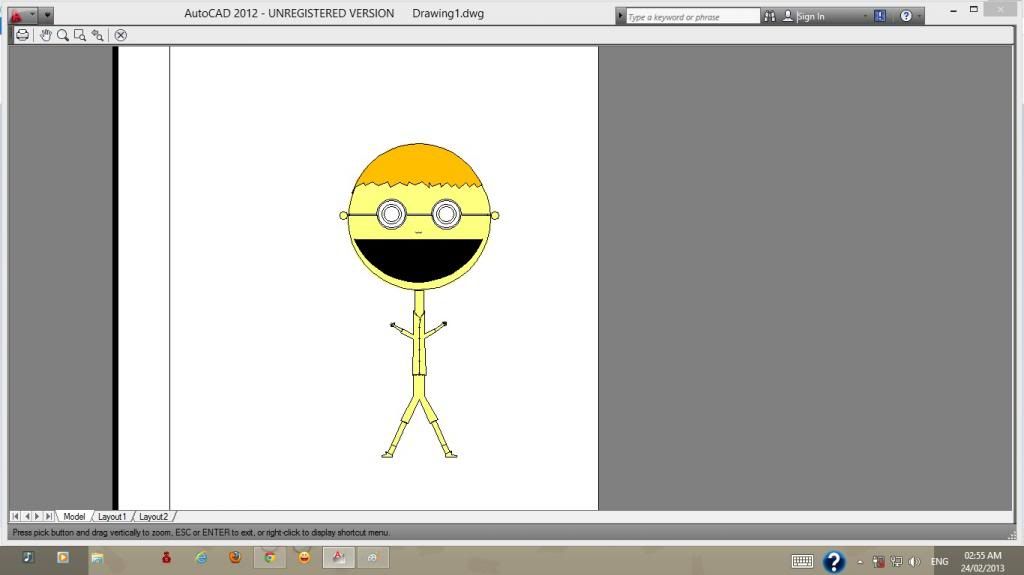This screenshot has height=575, width=1024.
Task: Select the Zoom Original tool
Action: click(97, 35)
